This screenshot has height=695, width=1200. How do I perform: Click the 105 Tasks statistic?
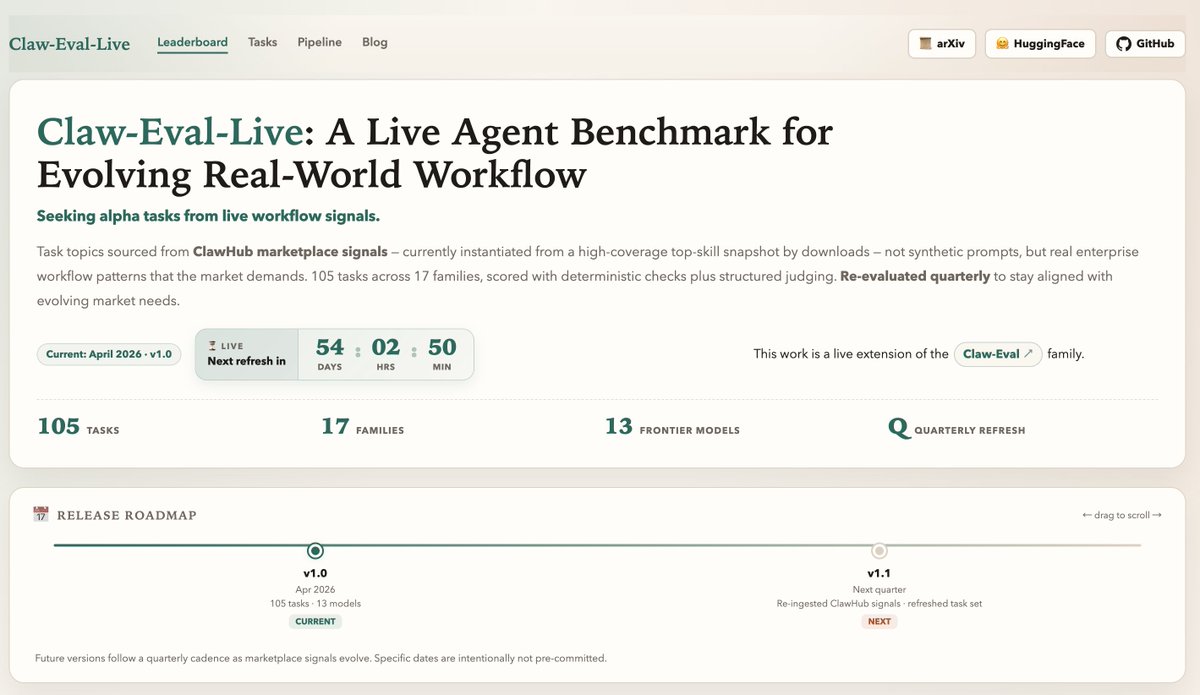78,427
